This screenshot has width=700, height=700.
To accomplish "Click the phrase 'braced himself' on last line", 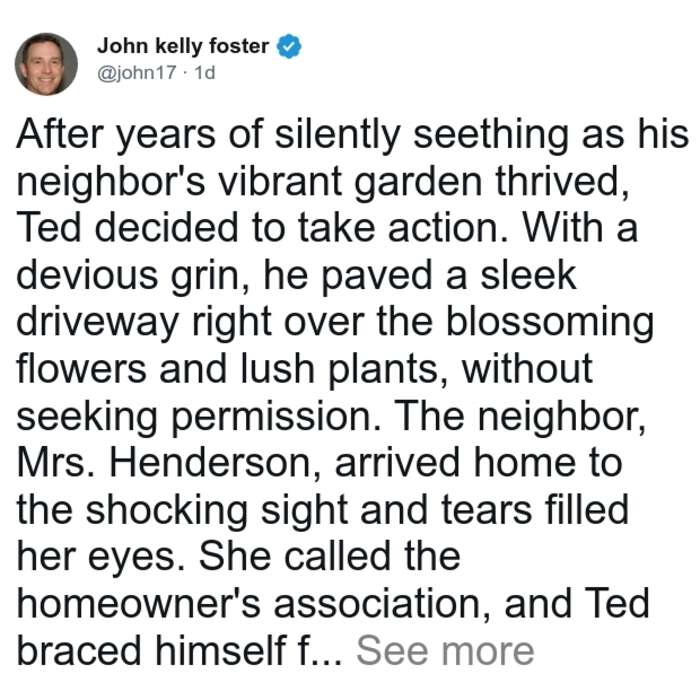I will [x=151, y=651].
